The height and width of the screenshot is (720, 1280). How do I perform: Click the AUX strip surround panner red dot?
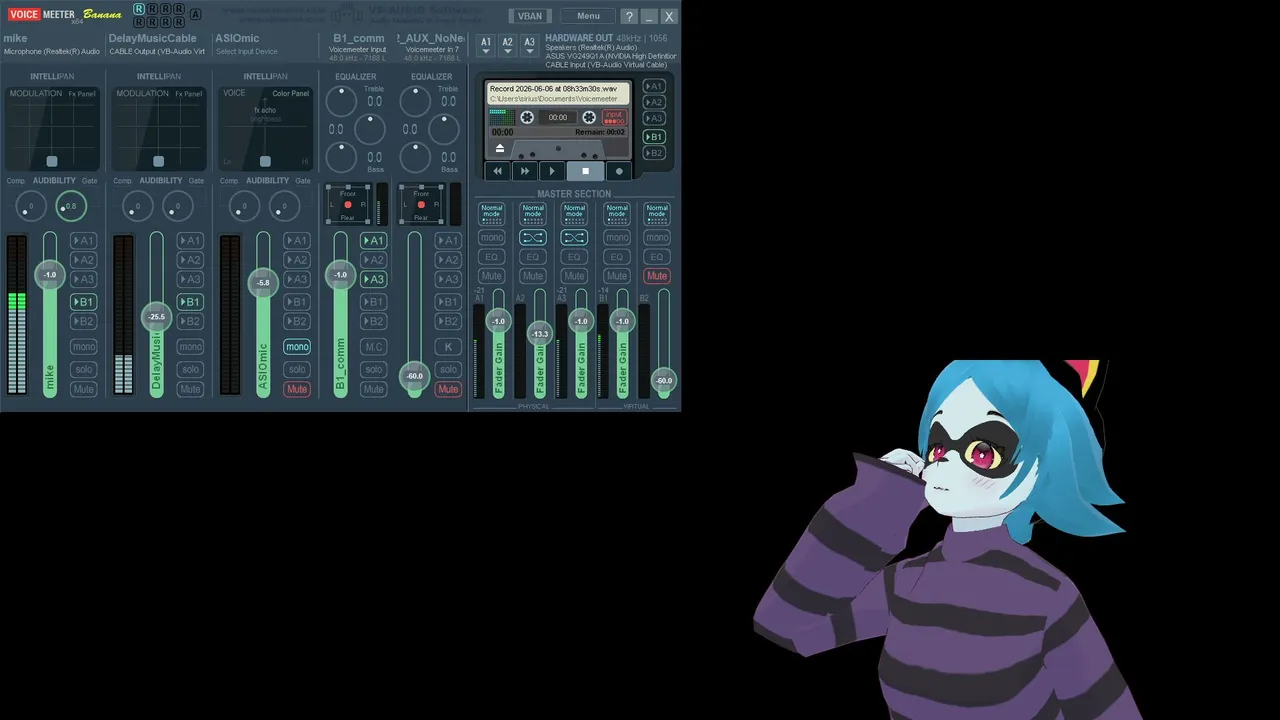(421, 205)
